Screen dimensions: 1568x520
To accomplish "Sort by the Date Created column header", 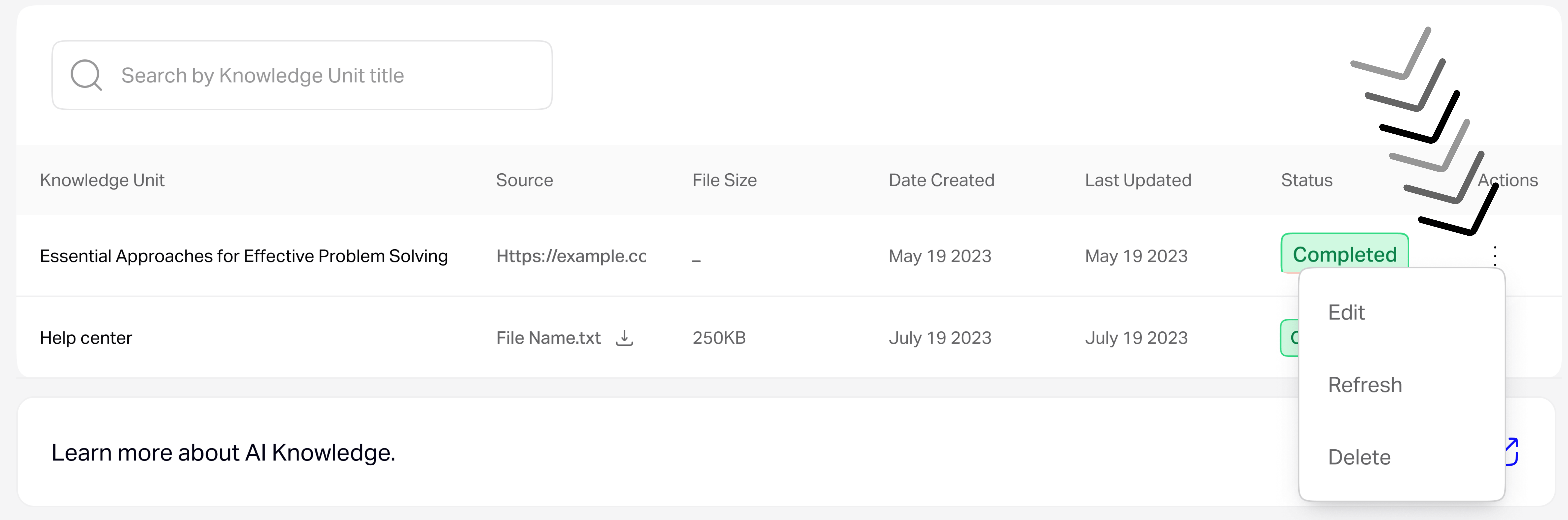I will (x=941, y=180).
